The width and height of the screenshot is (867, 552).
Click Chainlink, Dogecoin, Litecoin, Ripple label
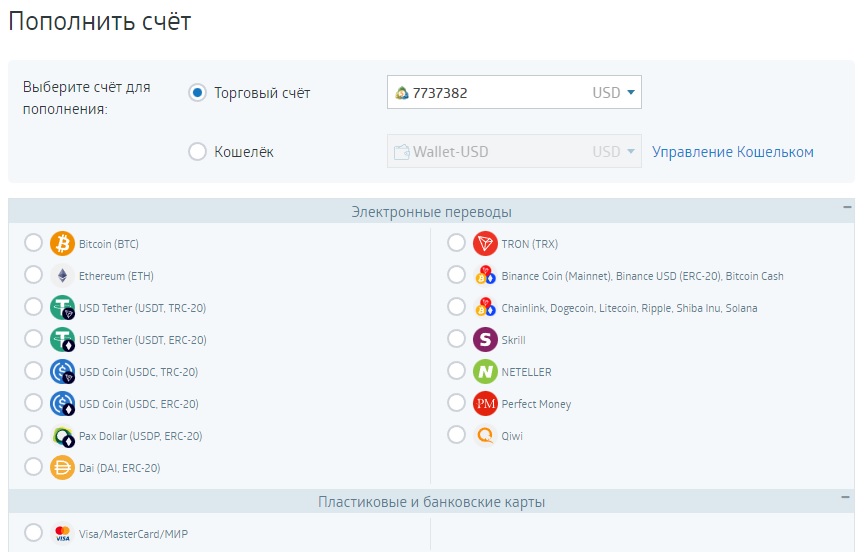(629, 308)
